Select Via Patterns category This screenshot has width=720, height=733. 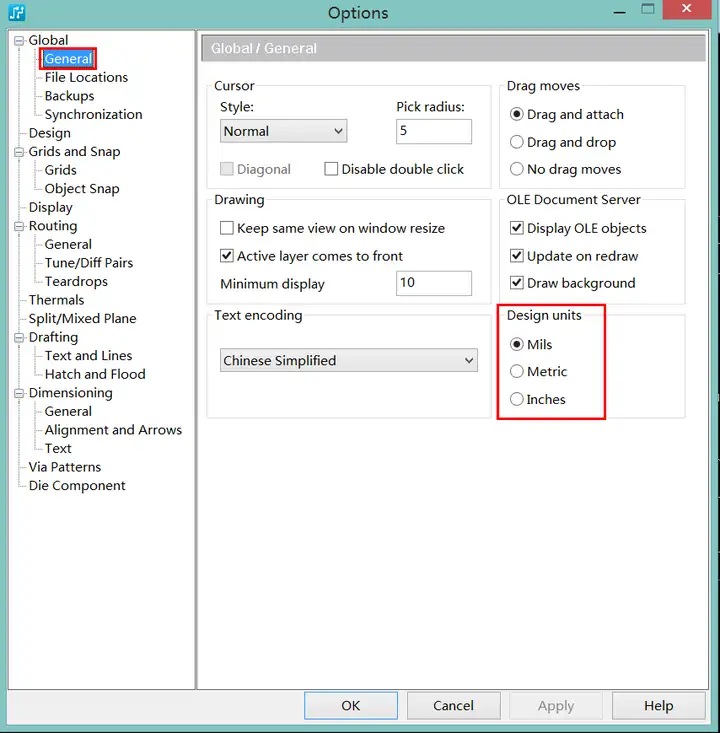point(65,467)
